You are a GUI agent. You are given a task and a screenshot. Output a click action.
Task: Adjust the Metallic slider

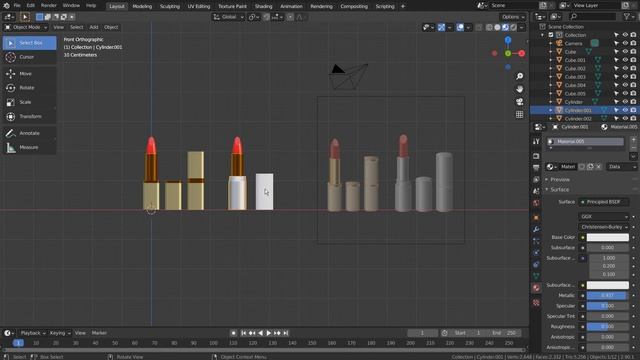click(x=607, y=296)
